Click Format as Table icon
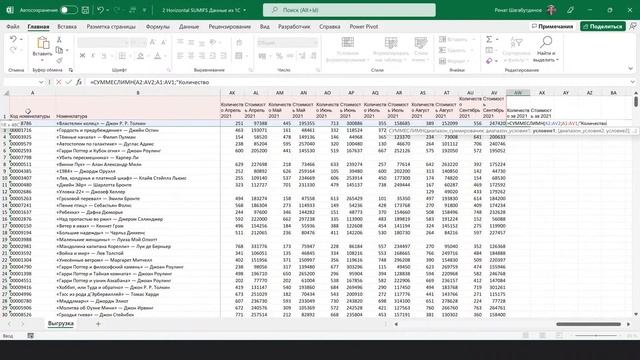This screenshot has height=360, width=640. pos(391,43)
